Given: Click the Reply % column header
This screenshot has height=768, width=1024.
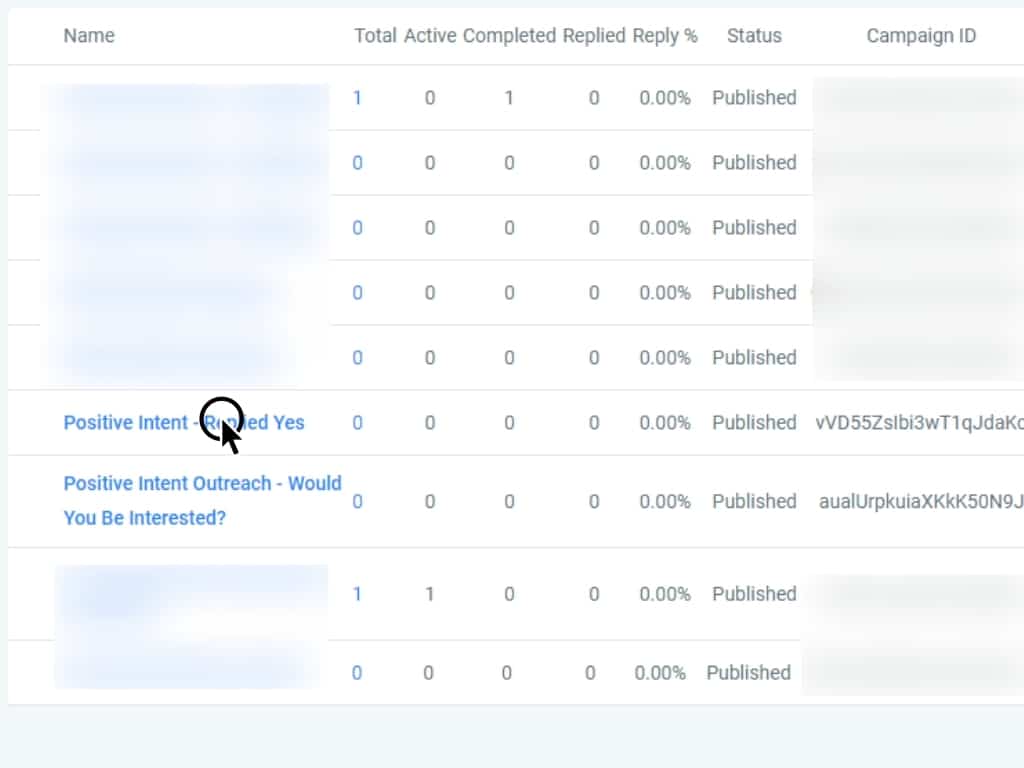Looking at the screenshot, I should tap(665, 36).
